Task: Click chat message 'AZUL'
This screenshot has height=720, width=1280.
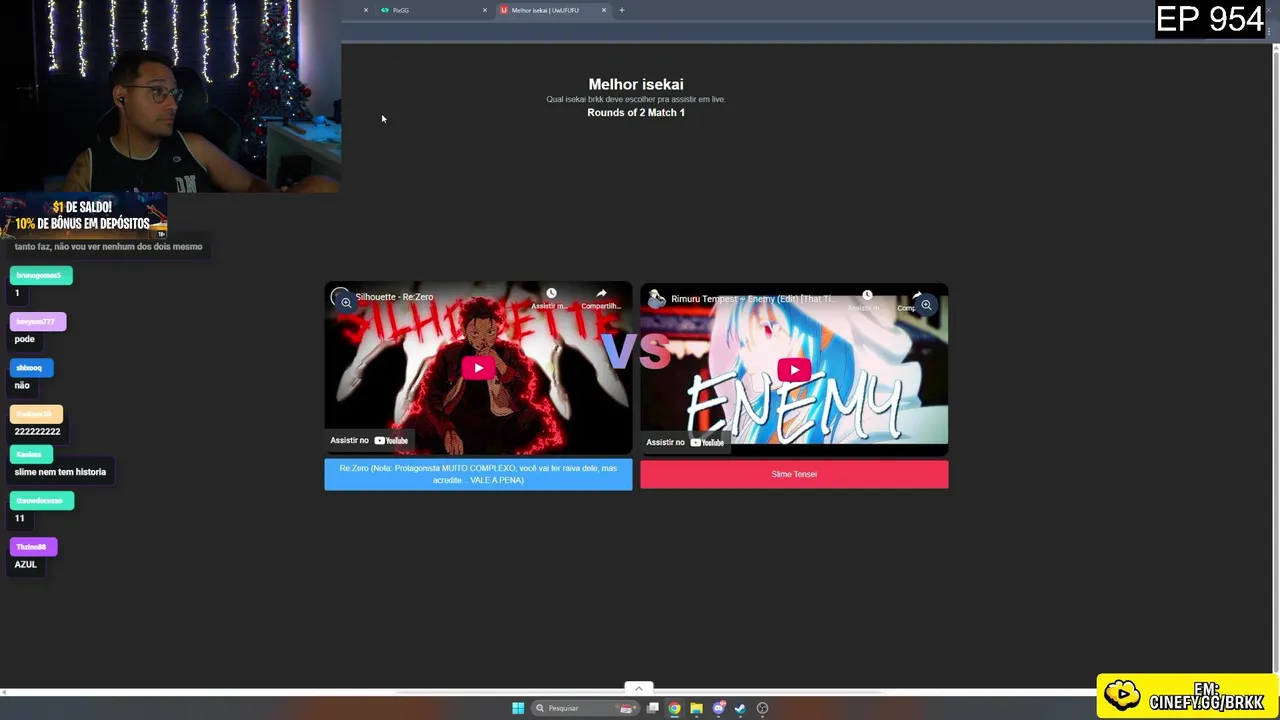Action: pos(25,564)
